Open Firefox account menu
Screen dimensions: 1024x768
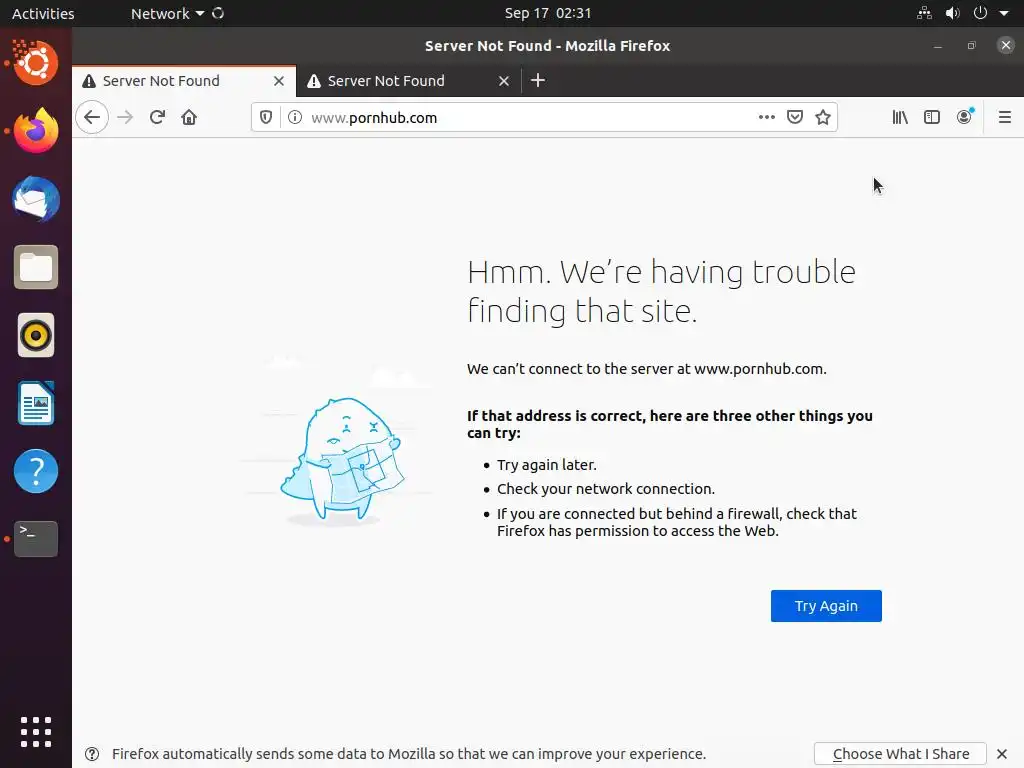click(x=965, y=117)
